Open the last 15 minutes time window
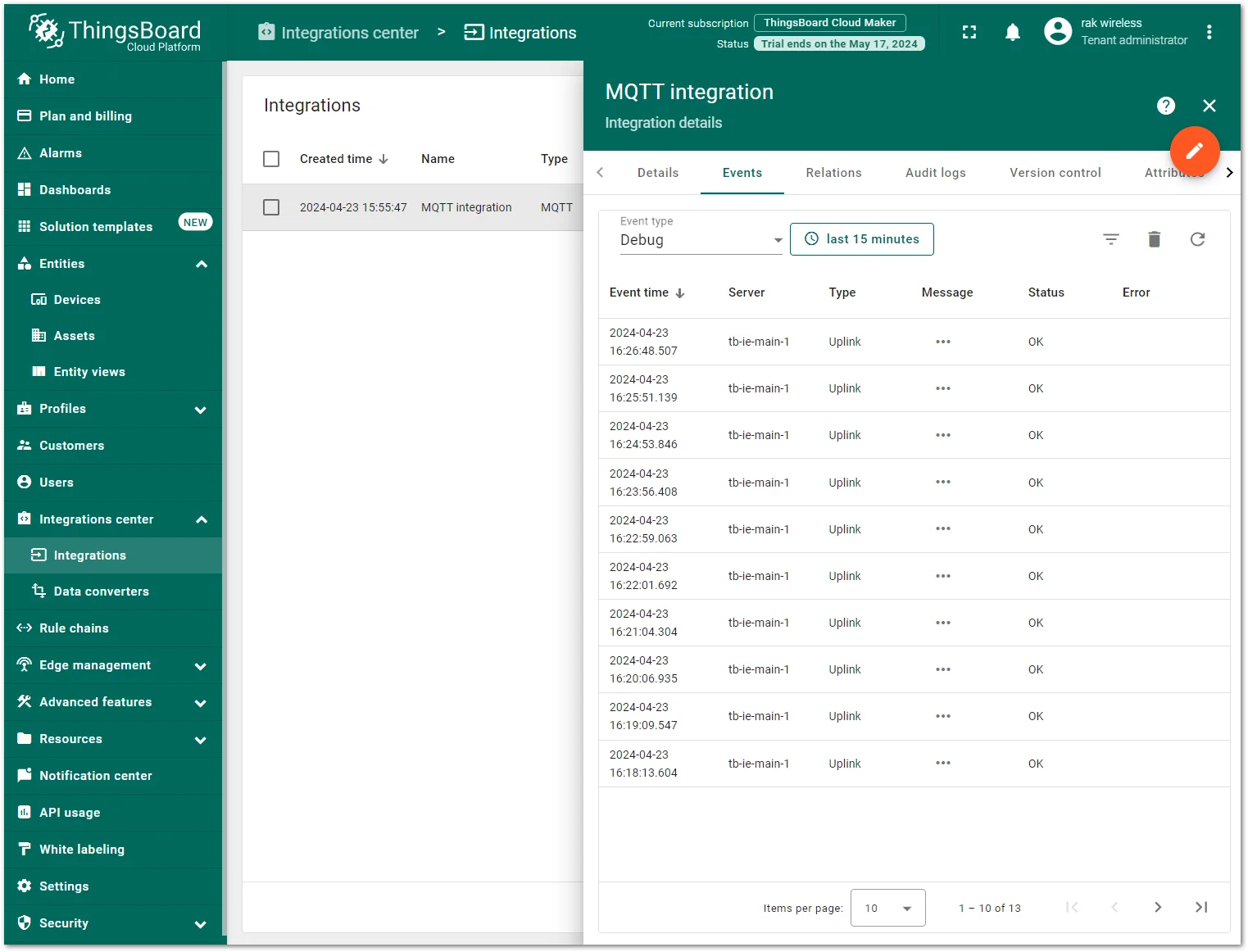The width and height of the screenshot is (1248, 952). (x=862, y=239)
